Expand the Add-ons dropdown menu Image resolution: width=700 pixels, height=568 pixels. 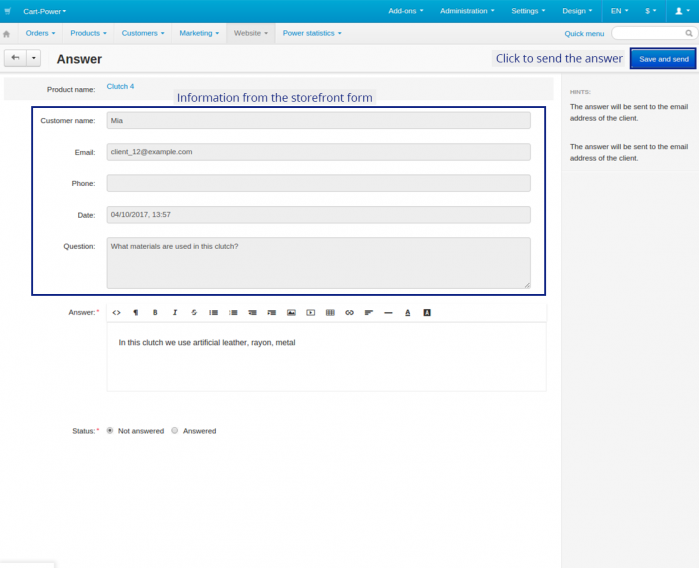(x=405, y=11)
